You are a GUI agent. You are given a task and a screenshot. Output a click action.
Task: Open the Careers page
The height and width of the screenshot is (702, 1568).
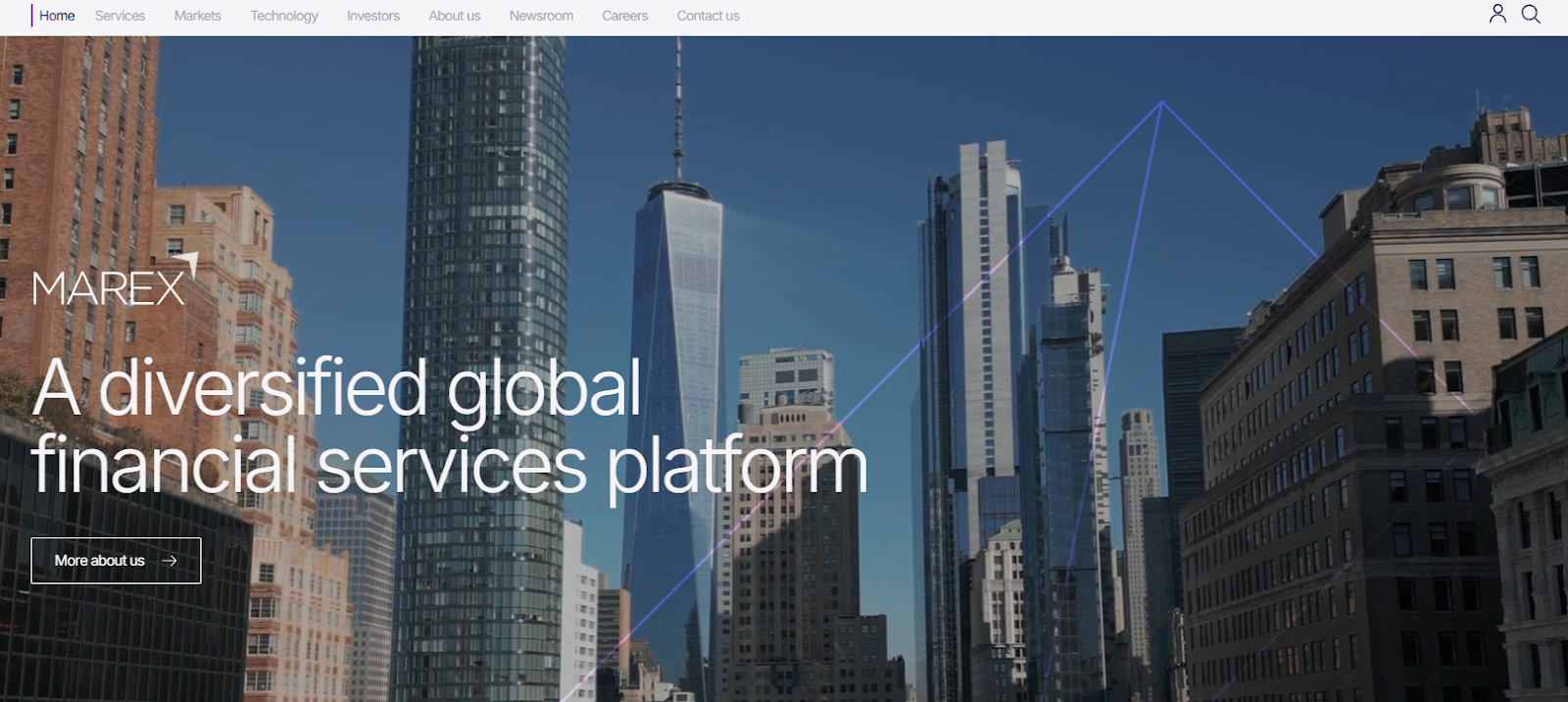click(x=625, y=16)
